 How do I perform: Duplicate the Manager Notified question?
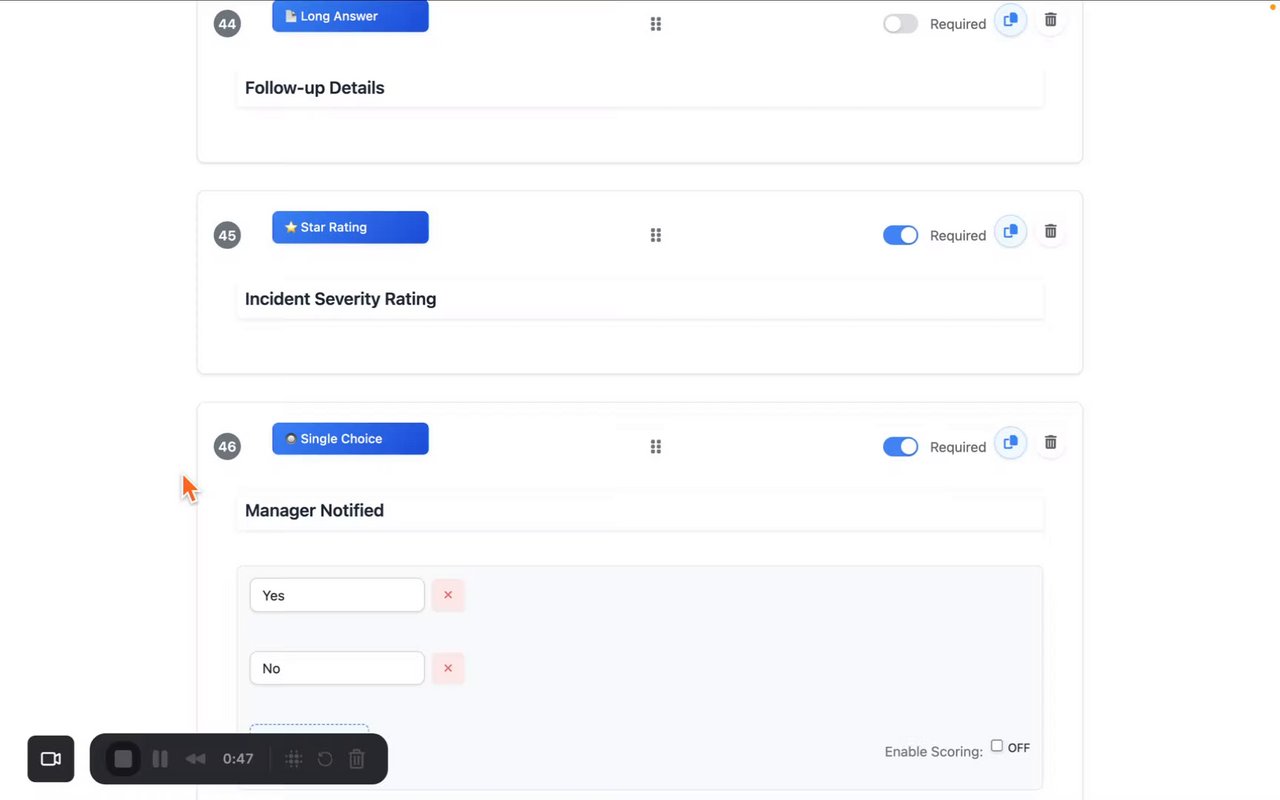(1010, 443)
